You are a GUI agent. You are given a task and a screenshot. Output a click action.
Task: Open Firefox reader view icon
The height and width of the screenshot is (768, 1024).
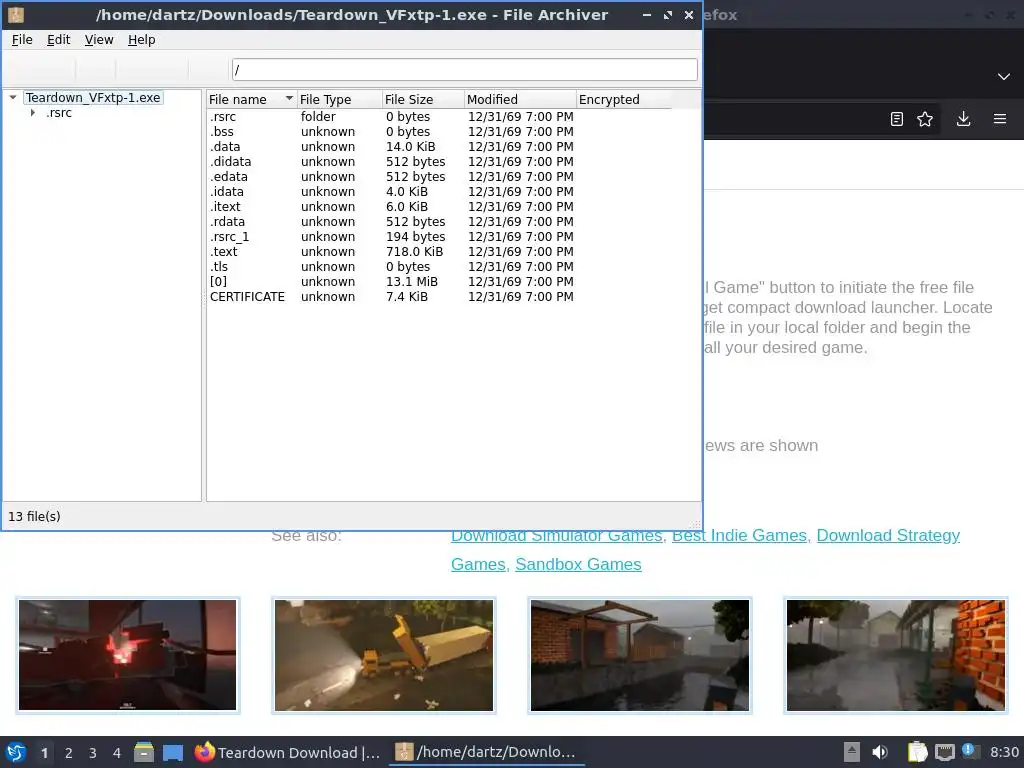(x=897, y=119)
